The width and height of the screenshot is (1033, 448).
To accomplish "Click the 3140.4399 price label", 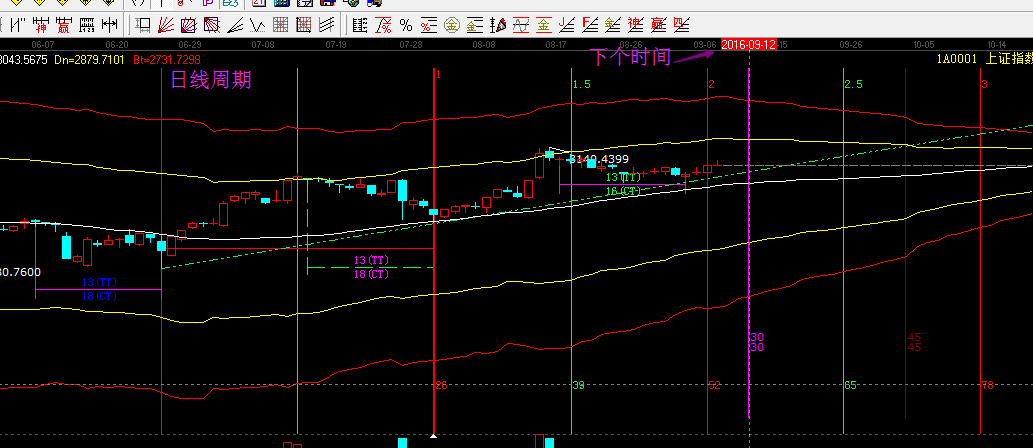I will 598,159.
